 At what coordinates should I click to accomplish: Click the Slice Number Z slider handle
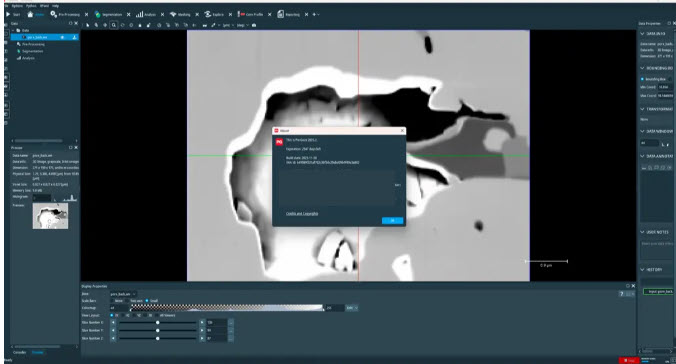click(158, 338)
